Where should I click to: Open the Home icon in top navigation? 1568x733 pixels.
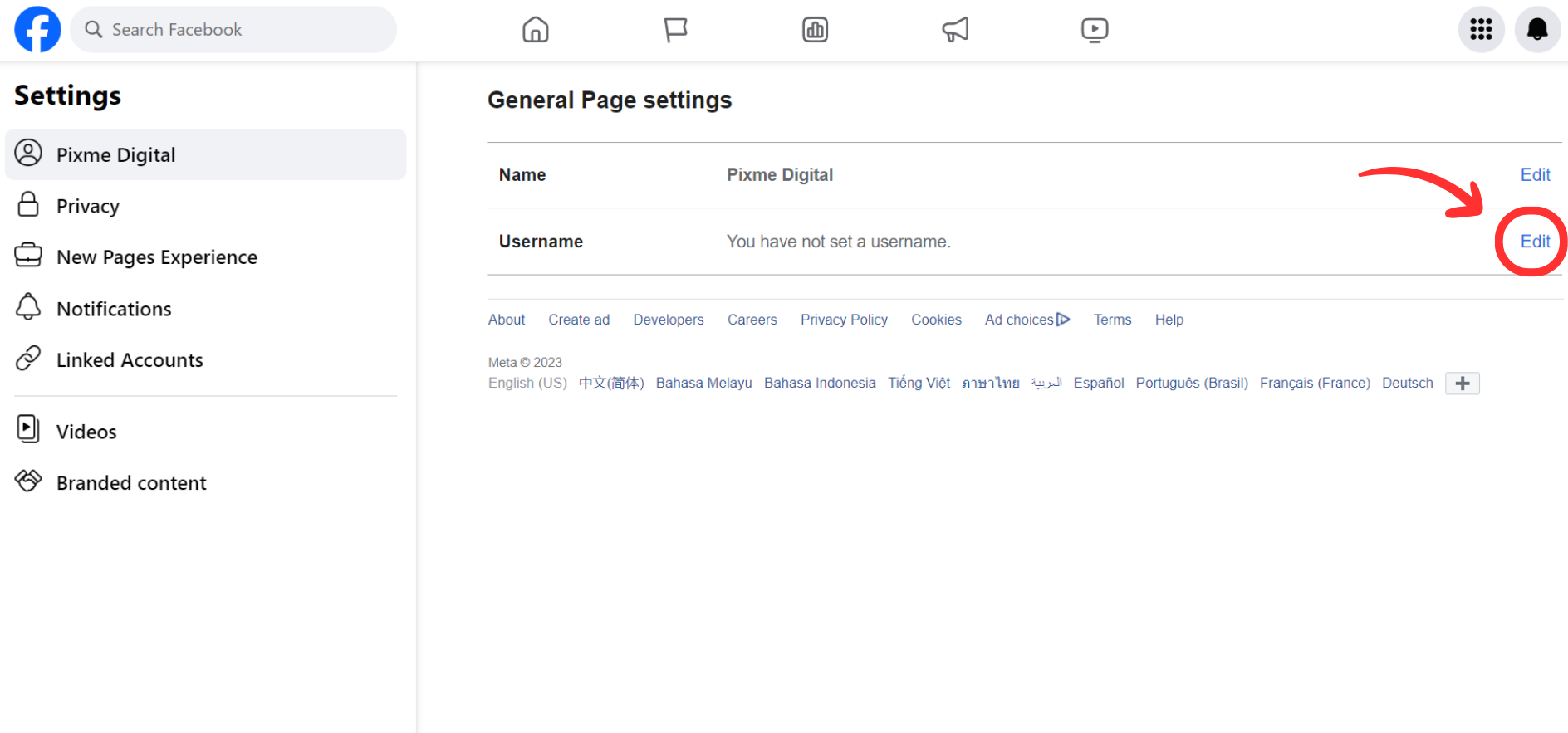[536, 30]
